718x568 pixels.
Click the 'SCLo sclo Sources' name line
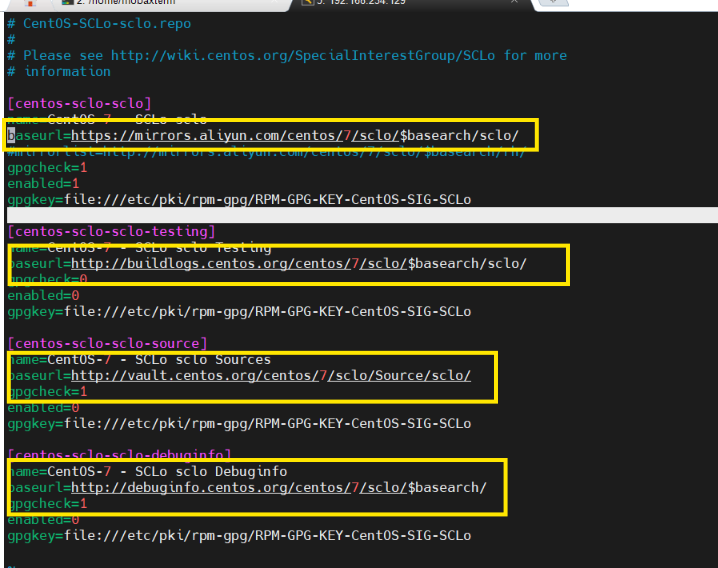point(140,360)
